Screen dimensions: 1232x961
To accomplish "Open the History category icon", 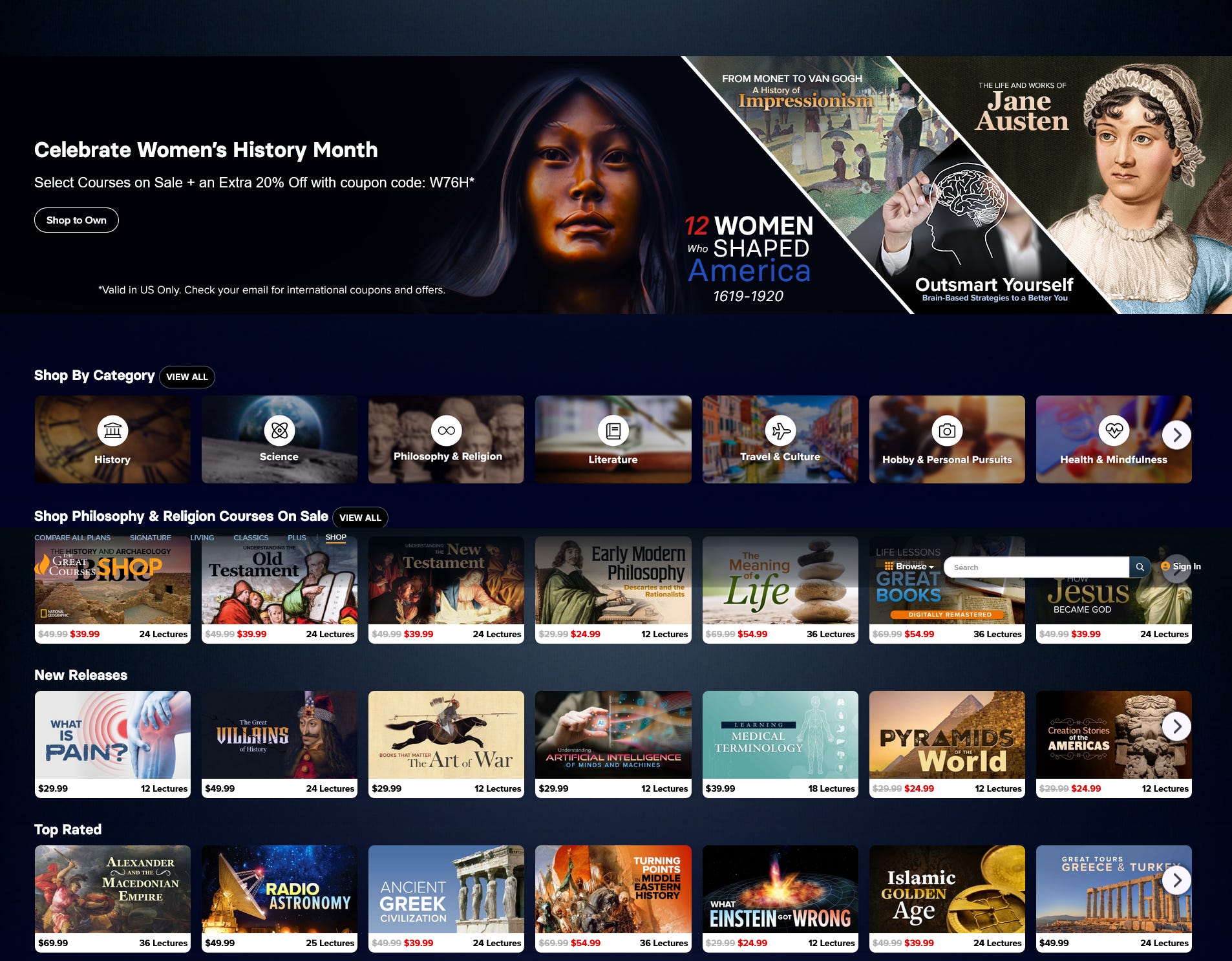I will [112, 430].
